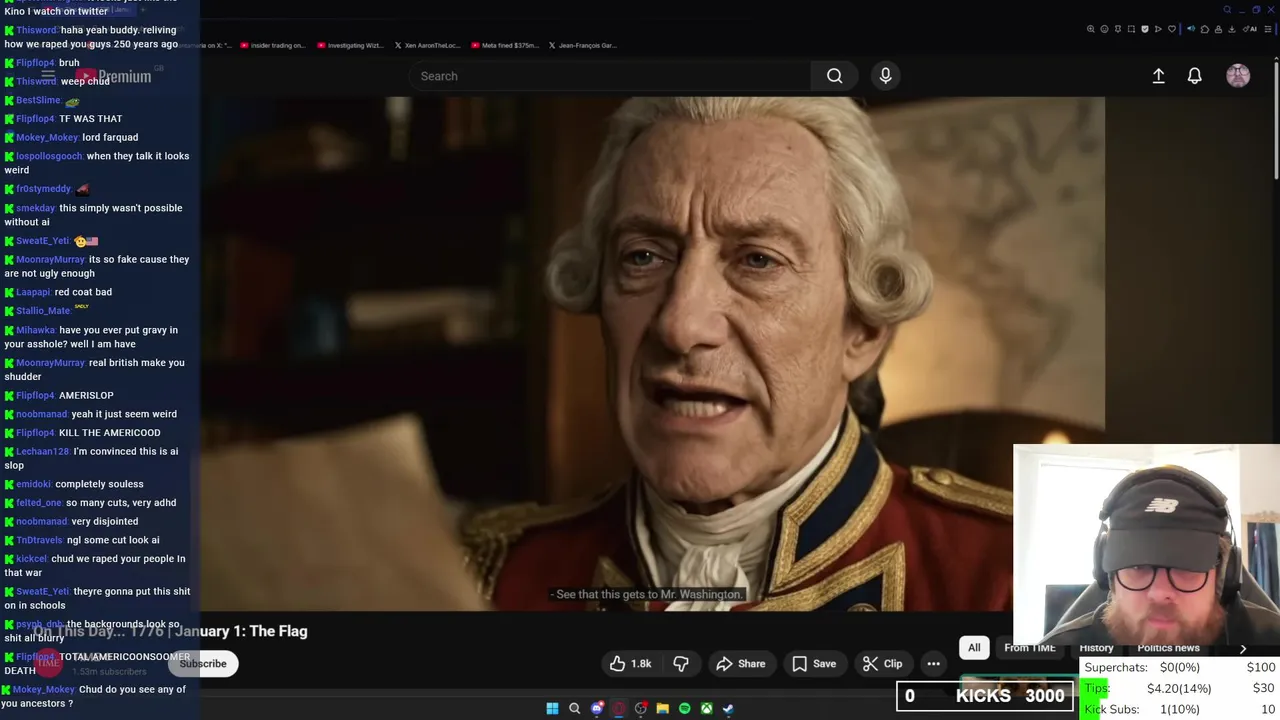Expand filter chips with right arrow
The image size is (1280, 720).
(1243, 648)
